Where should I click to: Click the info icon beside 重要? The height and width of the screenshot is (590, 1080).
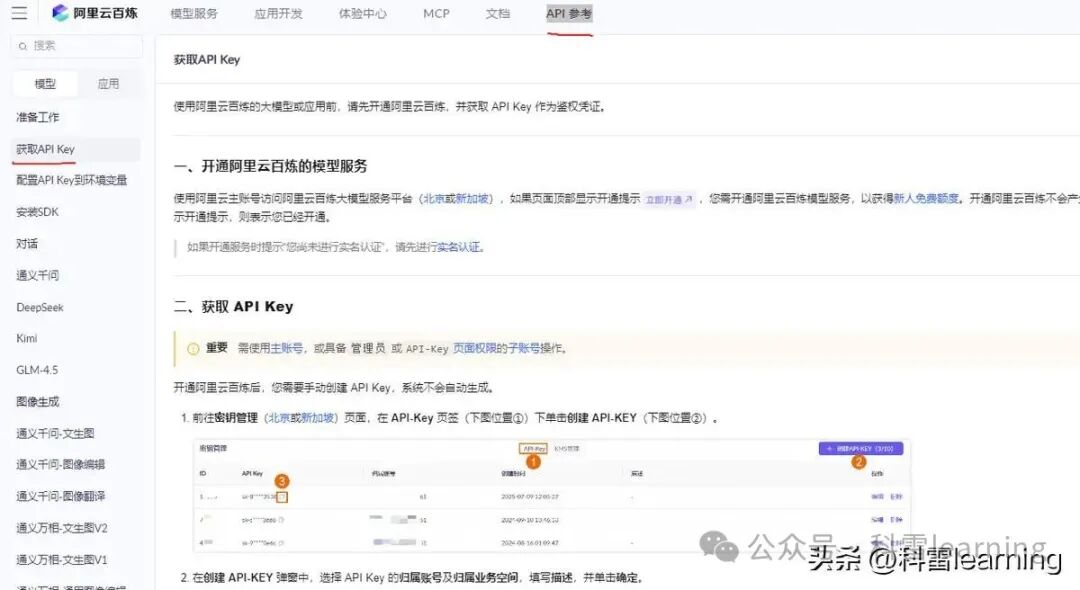[x=194, y=348]
